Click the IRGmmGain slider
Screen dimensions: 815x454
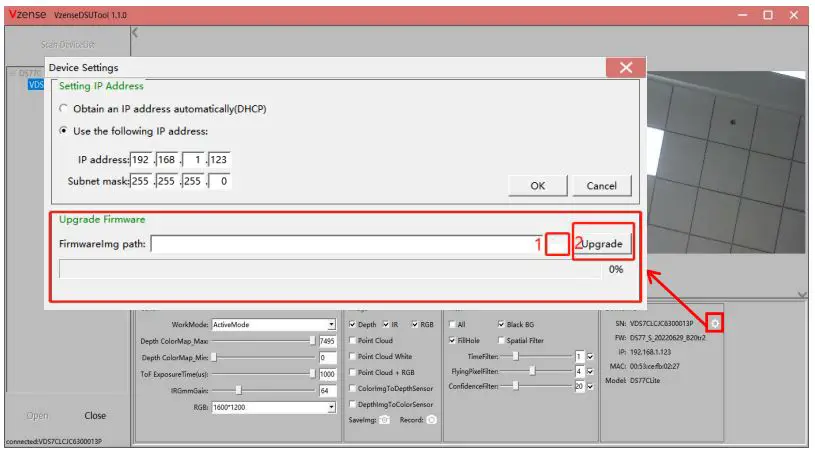(264, 391)
